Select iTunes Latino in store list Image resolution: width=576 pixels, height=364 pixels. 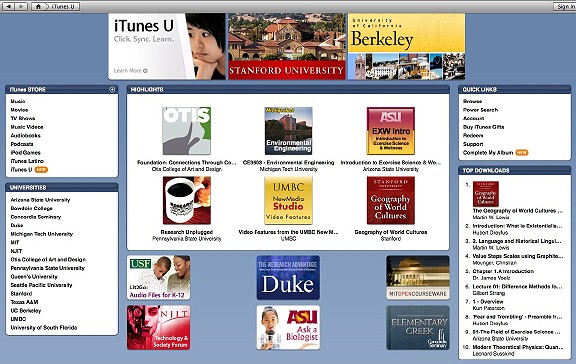coord(27,161)
